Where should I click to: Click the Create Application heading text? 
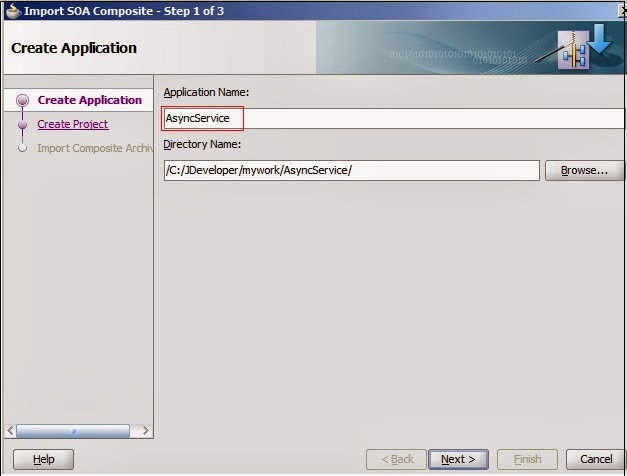tap(74, 48)
